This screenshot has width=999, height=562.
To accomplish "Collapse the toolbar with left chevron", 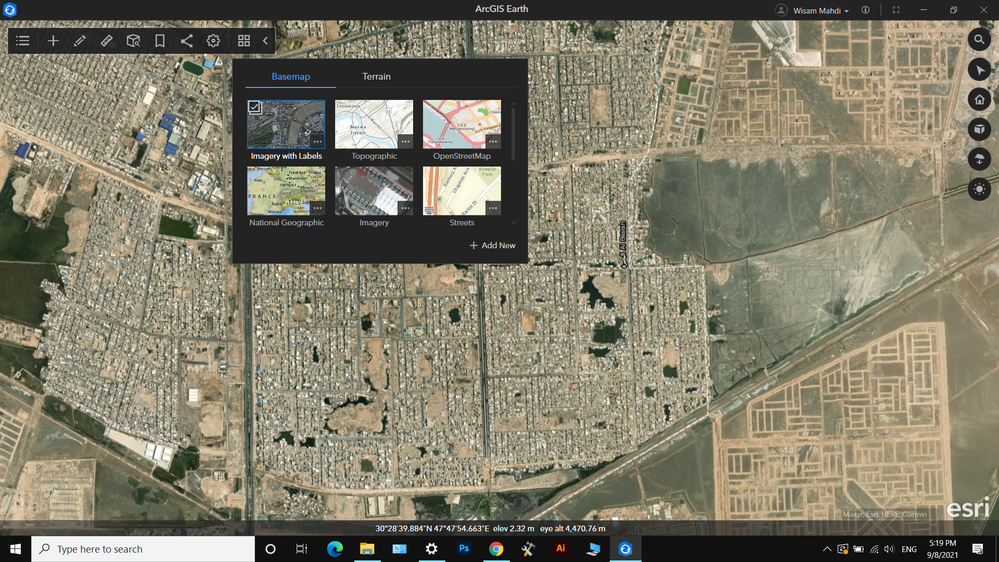I will pos(266,41).
